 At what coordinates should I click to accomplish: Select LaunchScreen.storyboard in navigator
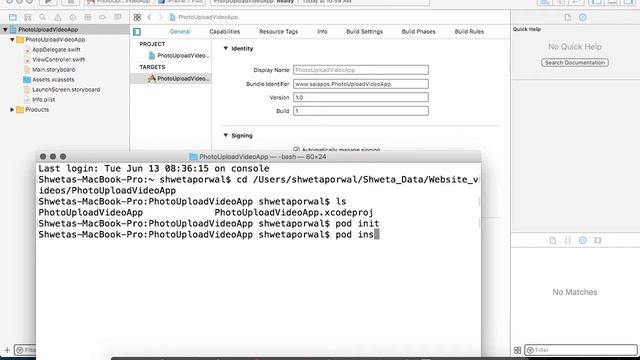coord(66,89)
